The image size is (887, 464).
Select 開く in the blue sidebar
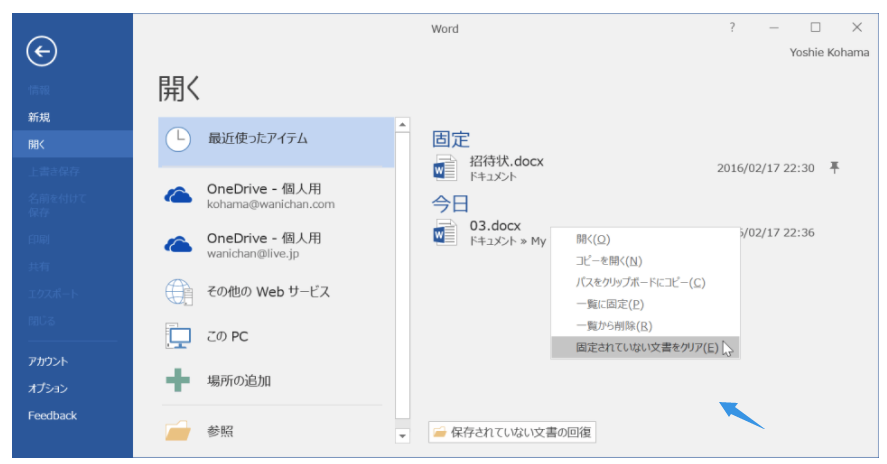(72, 144)
